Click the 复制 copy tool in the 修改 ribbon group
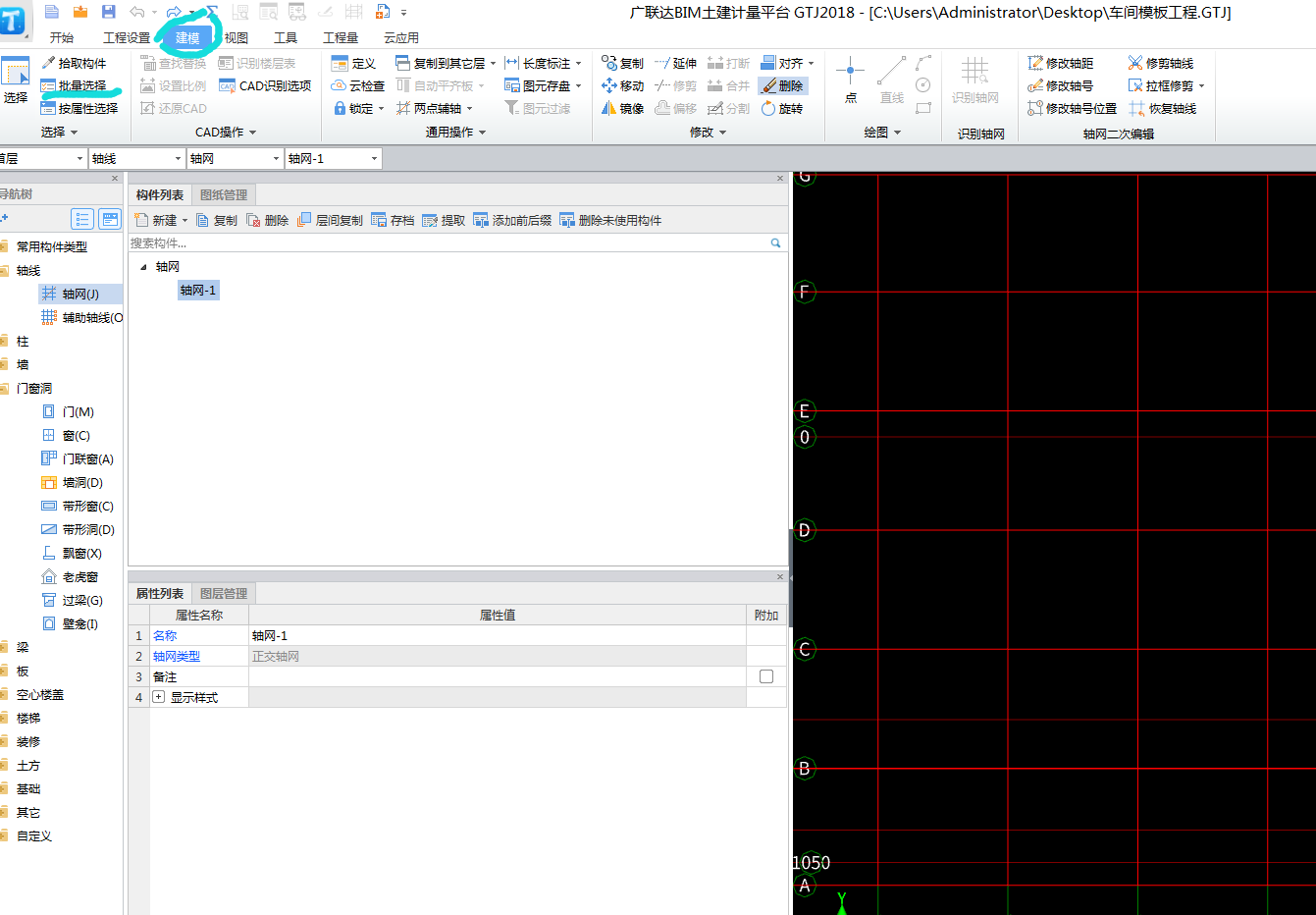 click(623, 63)
